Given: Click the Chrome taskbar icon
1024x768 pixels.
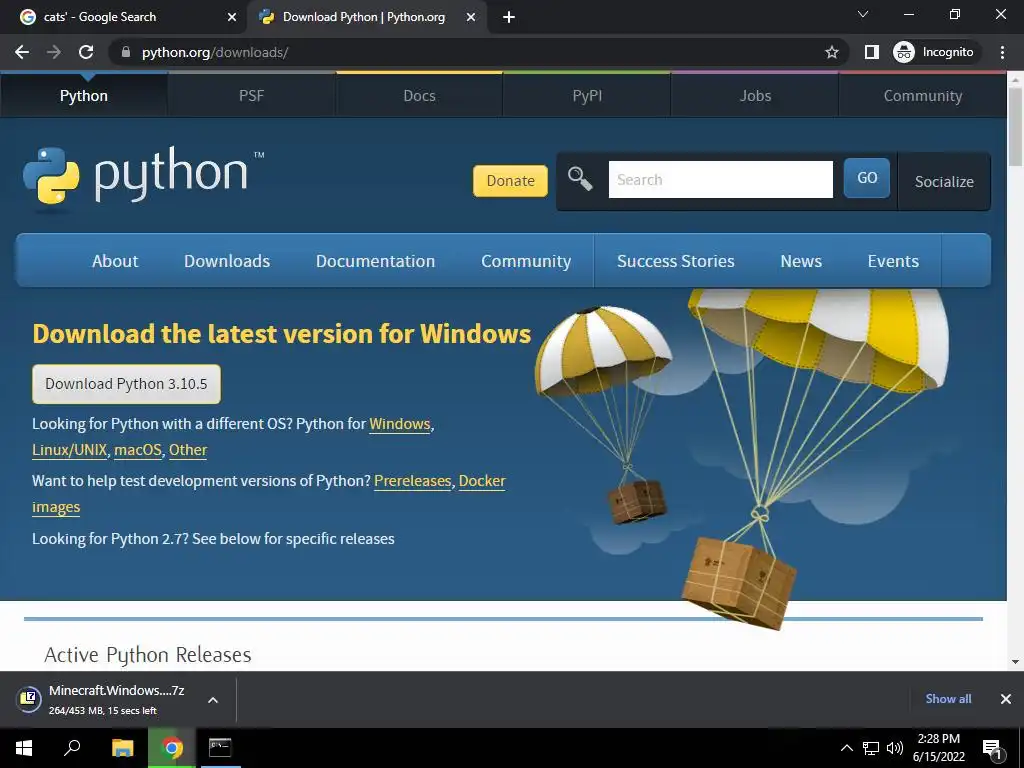Looking at the screenshot, I should [x=172, y=748].
